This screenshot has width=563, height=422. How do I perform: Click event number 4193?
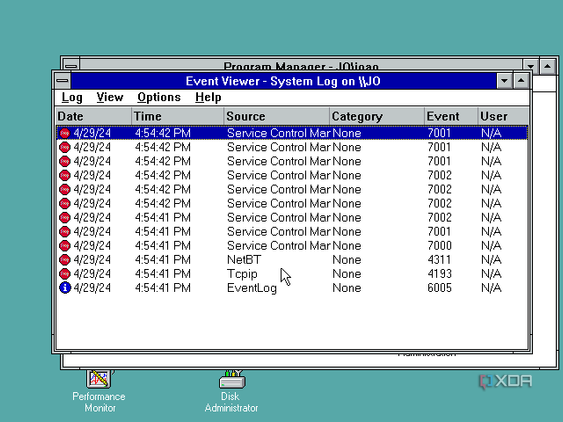point(439,274)
